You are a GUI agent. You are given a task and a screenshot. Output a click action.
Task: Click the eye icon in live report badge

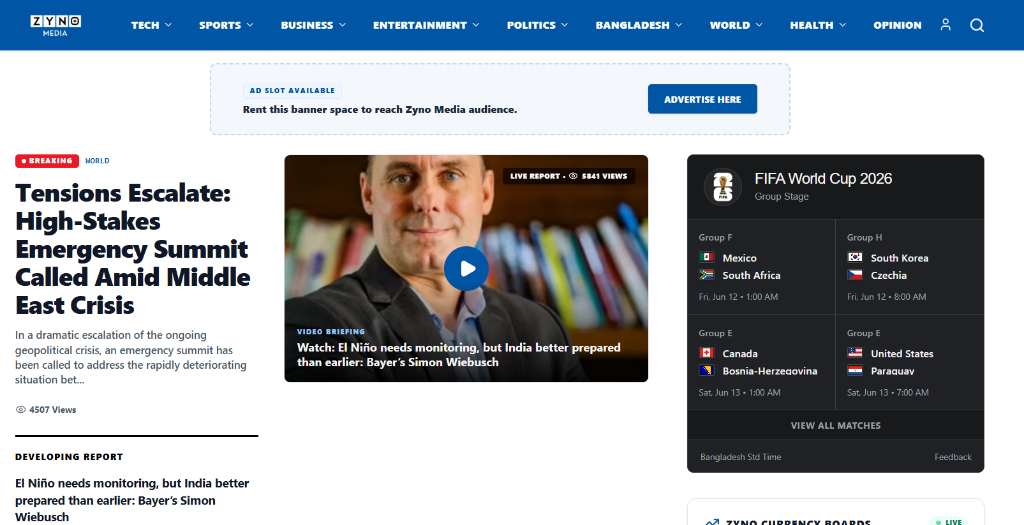[573, 176]
